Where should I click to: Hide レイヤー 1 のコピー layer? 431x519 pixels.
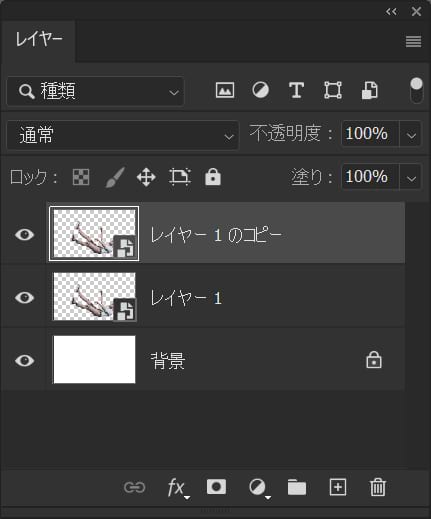click(x=24, y=235)
